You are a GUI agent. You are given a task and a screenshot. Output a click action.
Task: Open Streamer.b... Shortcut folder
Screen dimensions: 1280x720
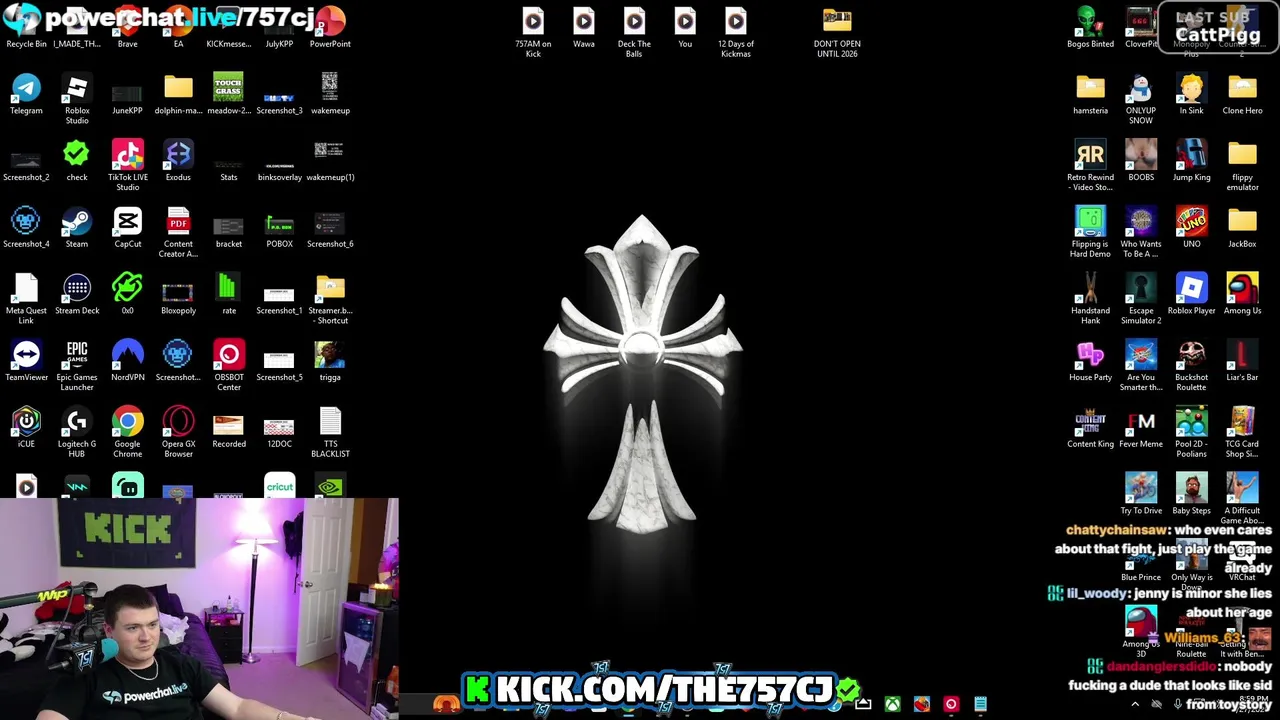pyautogui.click(x=330, y=300)
